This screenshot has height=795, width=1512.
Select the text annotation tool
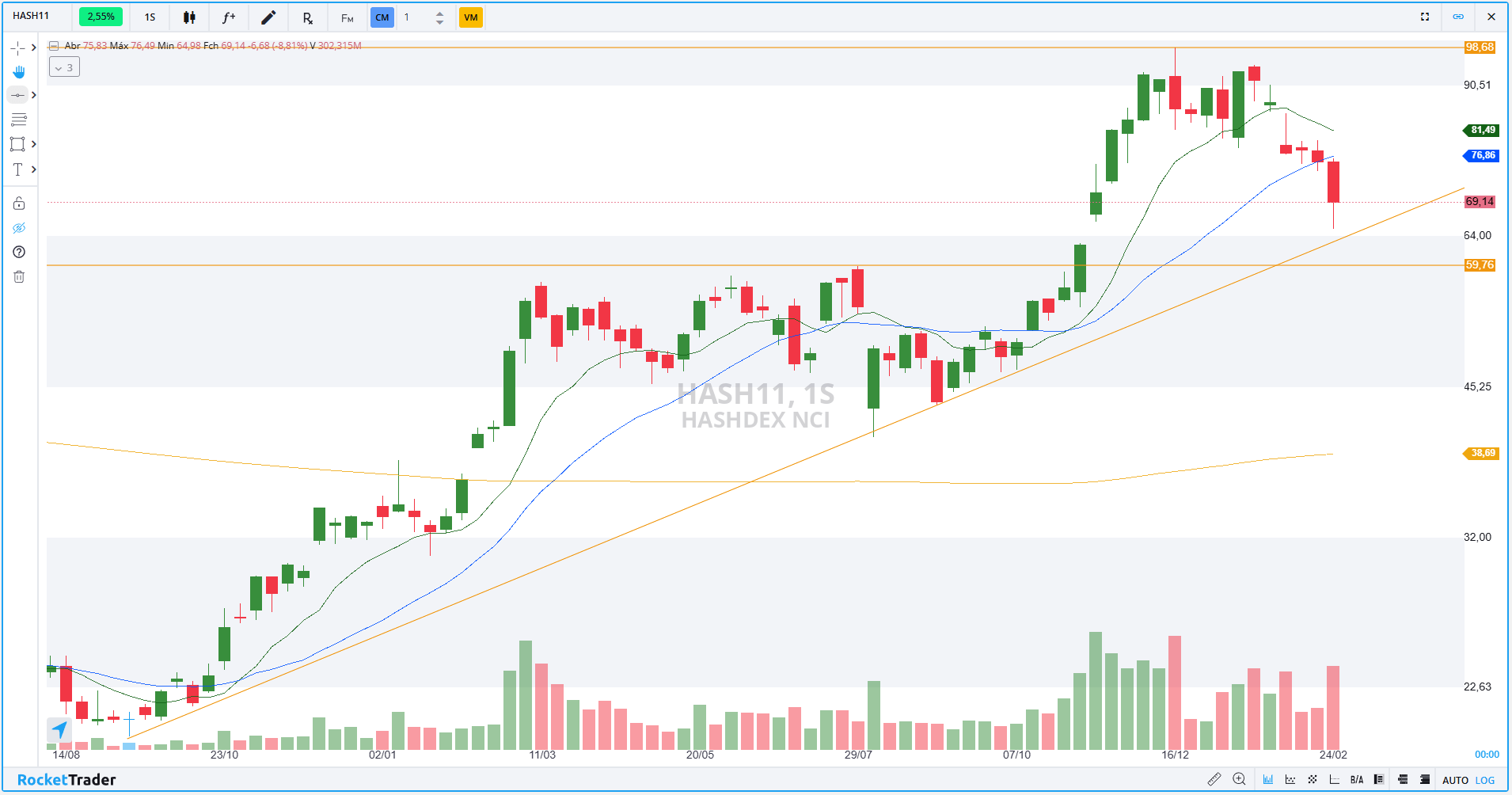point(17,169)
